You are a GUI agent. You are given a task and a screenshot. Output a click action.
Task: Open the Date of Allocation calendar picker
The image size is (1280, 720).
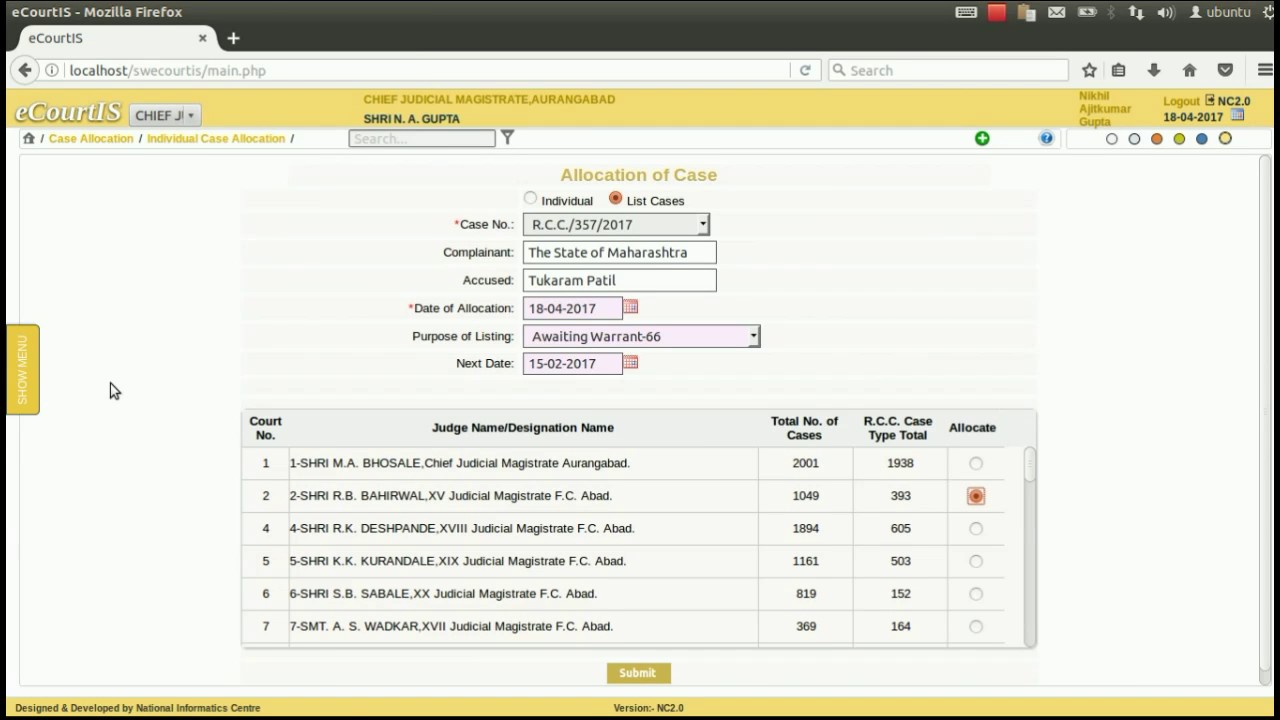631,307
